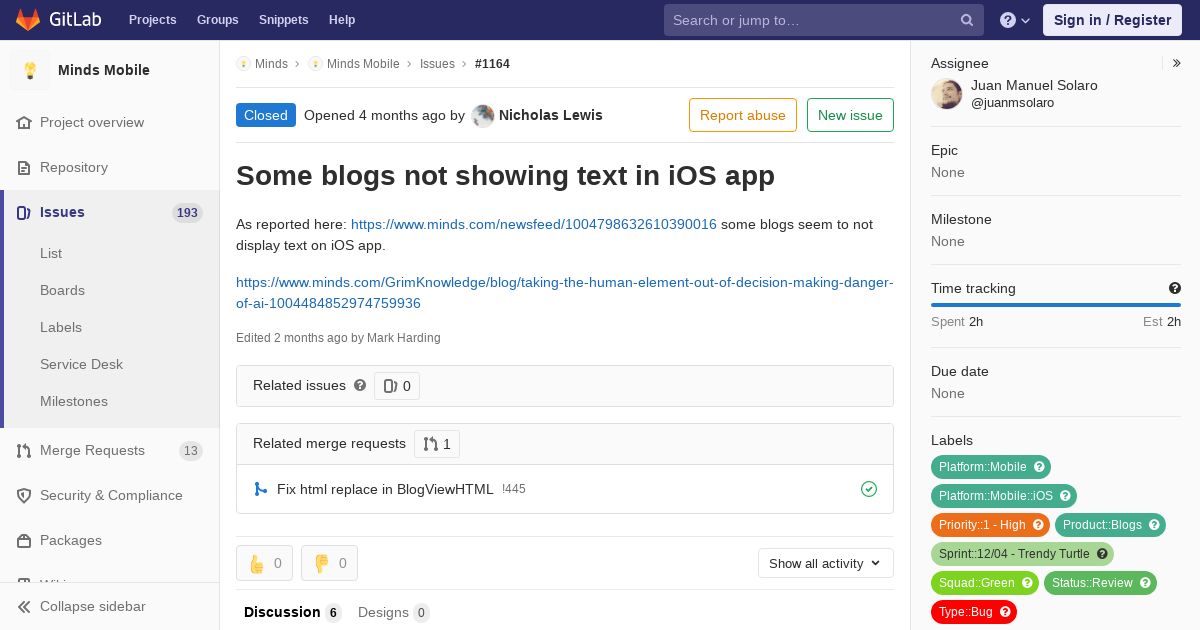Viewport: 1200px width, 630px height.
Task: Open the Projects menu in top bar
Action: click(x=152, y=20)
